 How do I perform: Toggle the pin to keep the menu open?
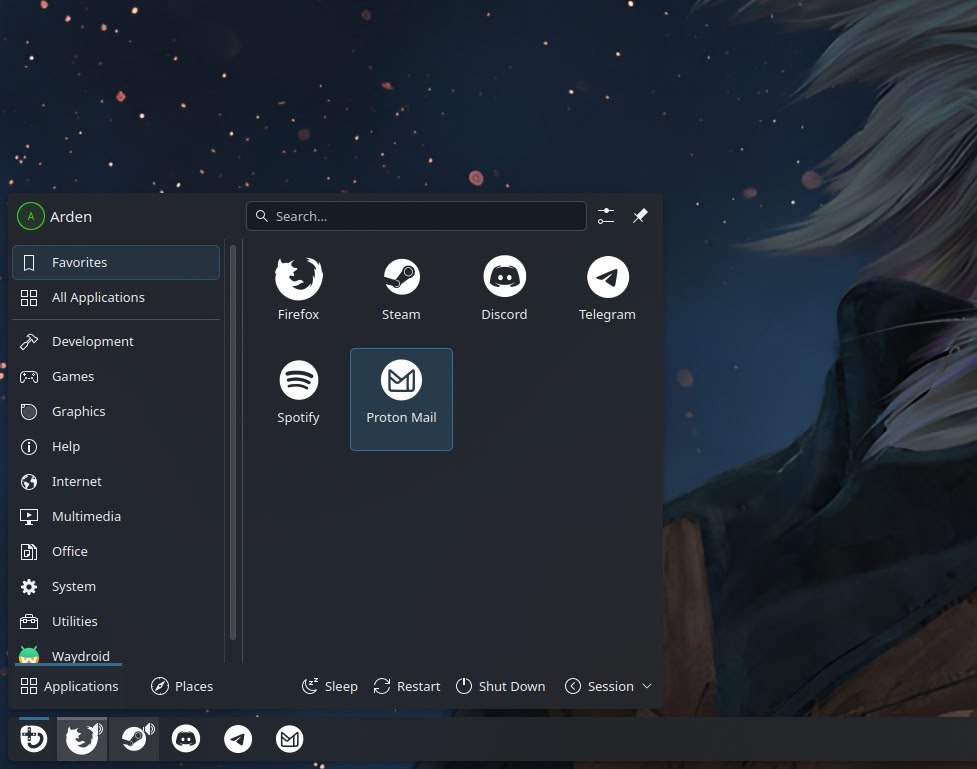click(640, 216)
